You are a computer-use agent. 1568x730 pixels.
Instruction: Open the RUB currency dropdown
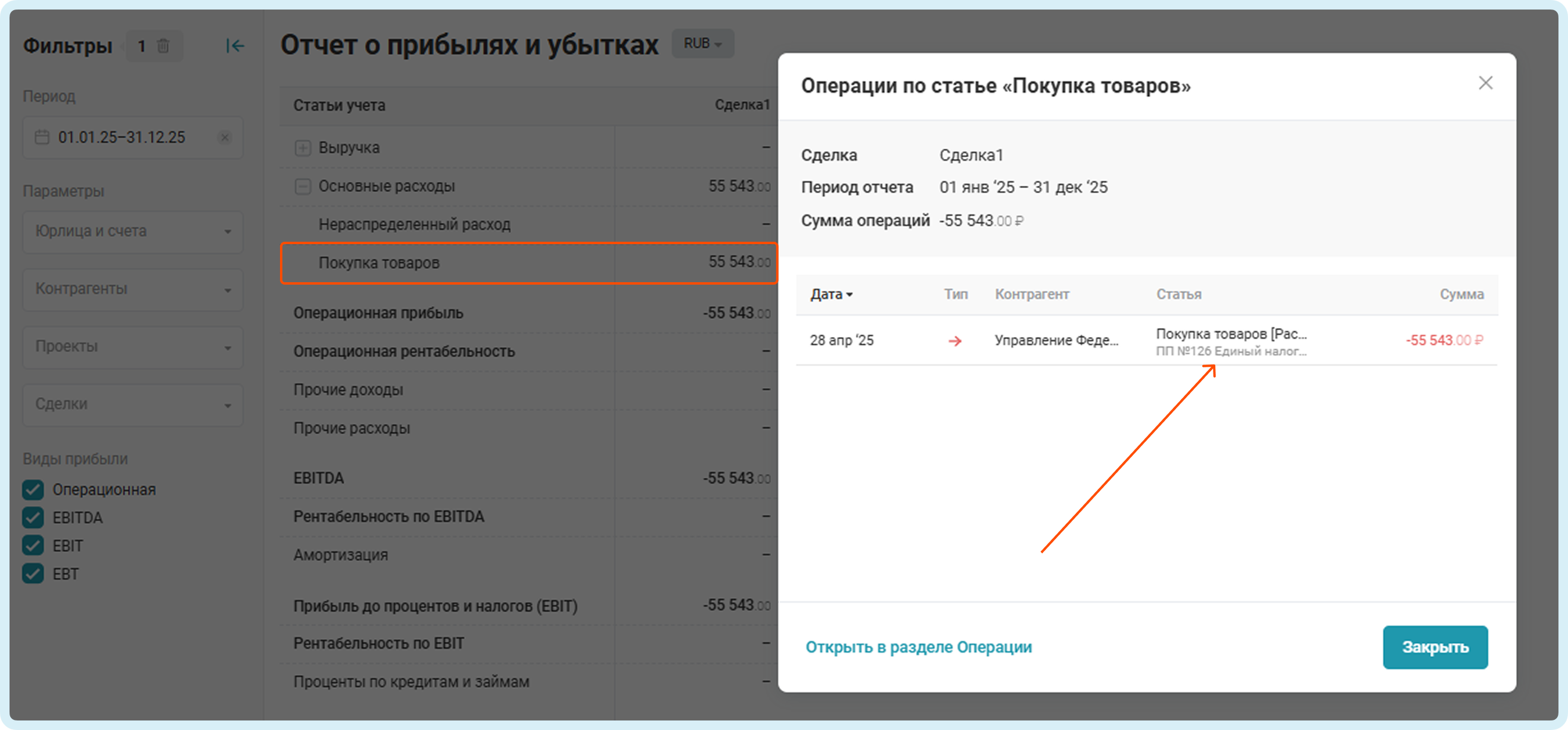(702, 44)
